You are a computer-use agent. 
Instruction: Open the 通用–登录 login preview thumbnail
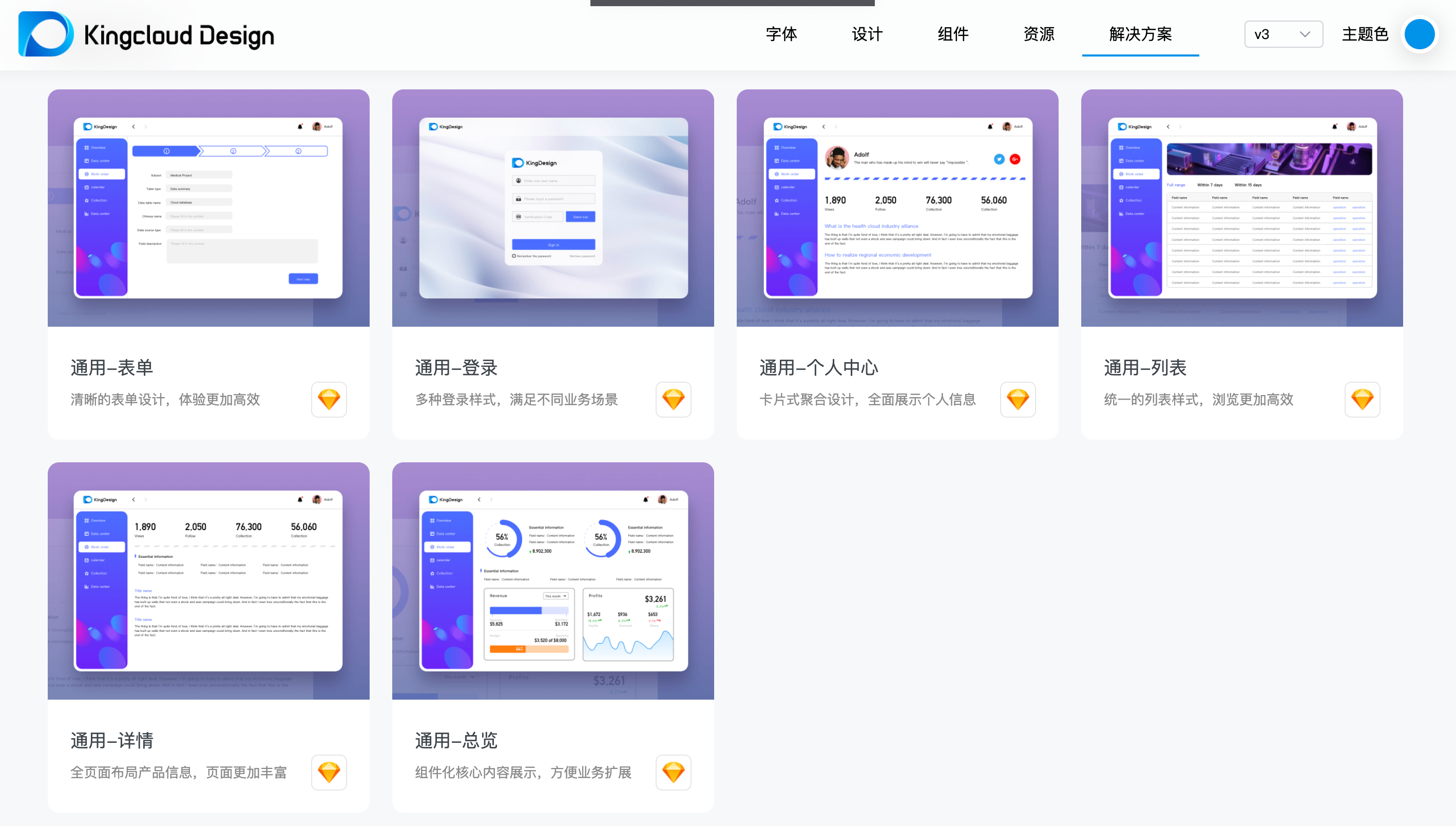[x=553, y=208]
